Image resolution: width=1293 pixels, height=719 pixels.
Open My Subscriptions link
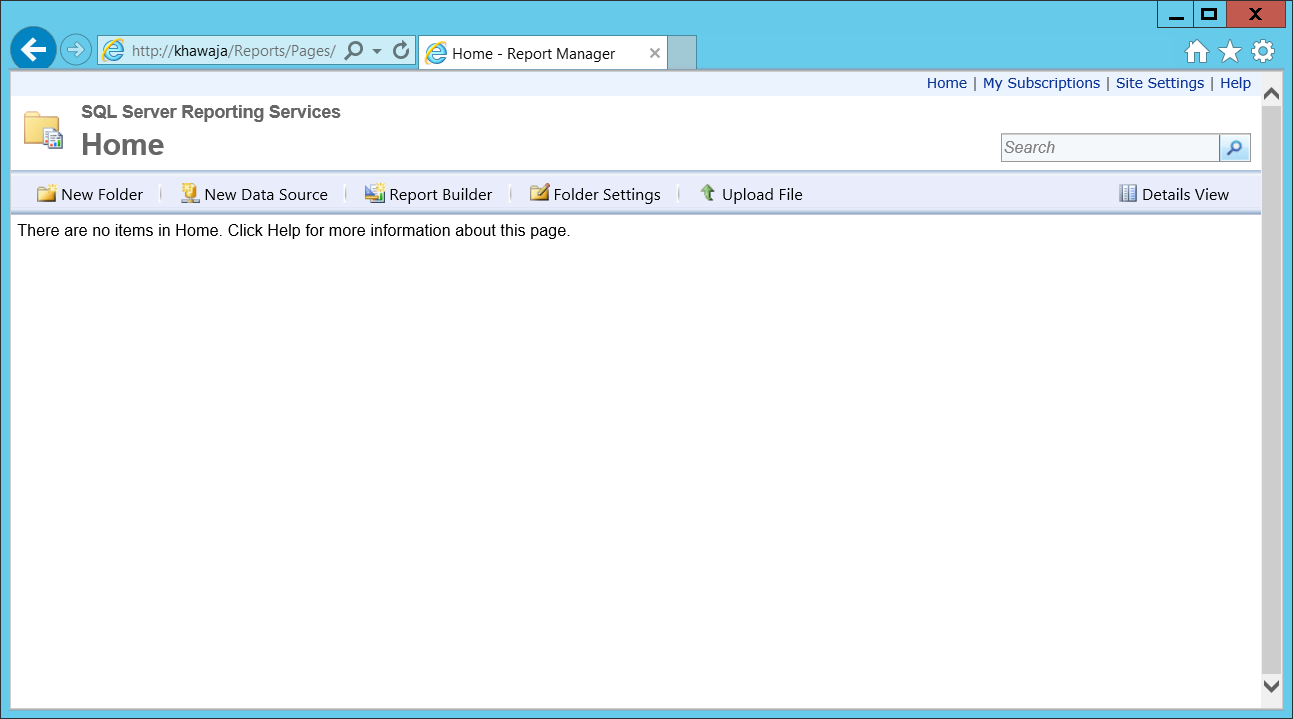click(x=1041, y=83)
